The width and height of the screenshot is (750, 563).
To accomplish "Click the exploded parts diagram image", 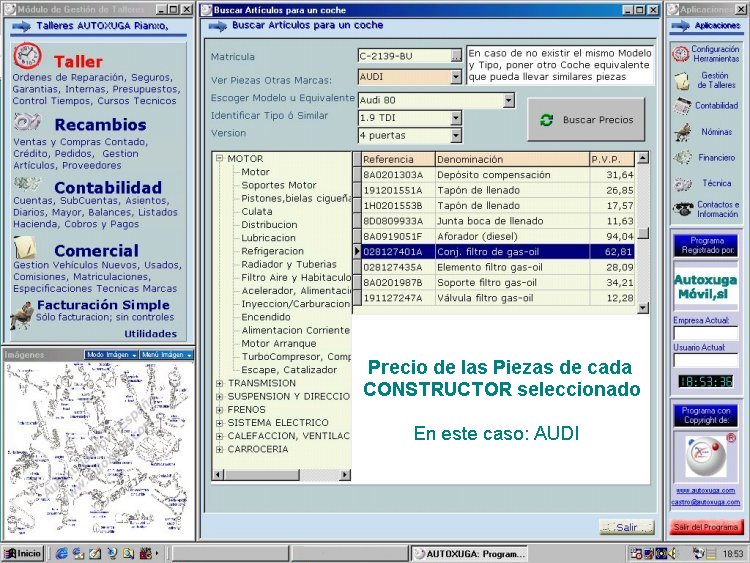I will (98, 450).
